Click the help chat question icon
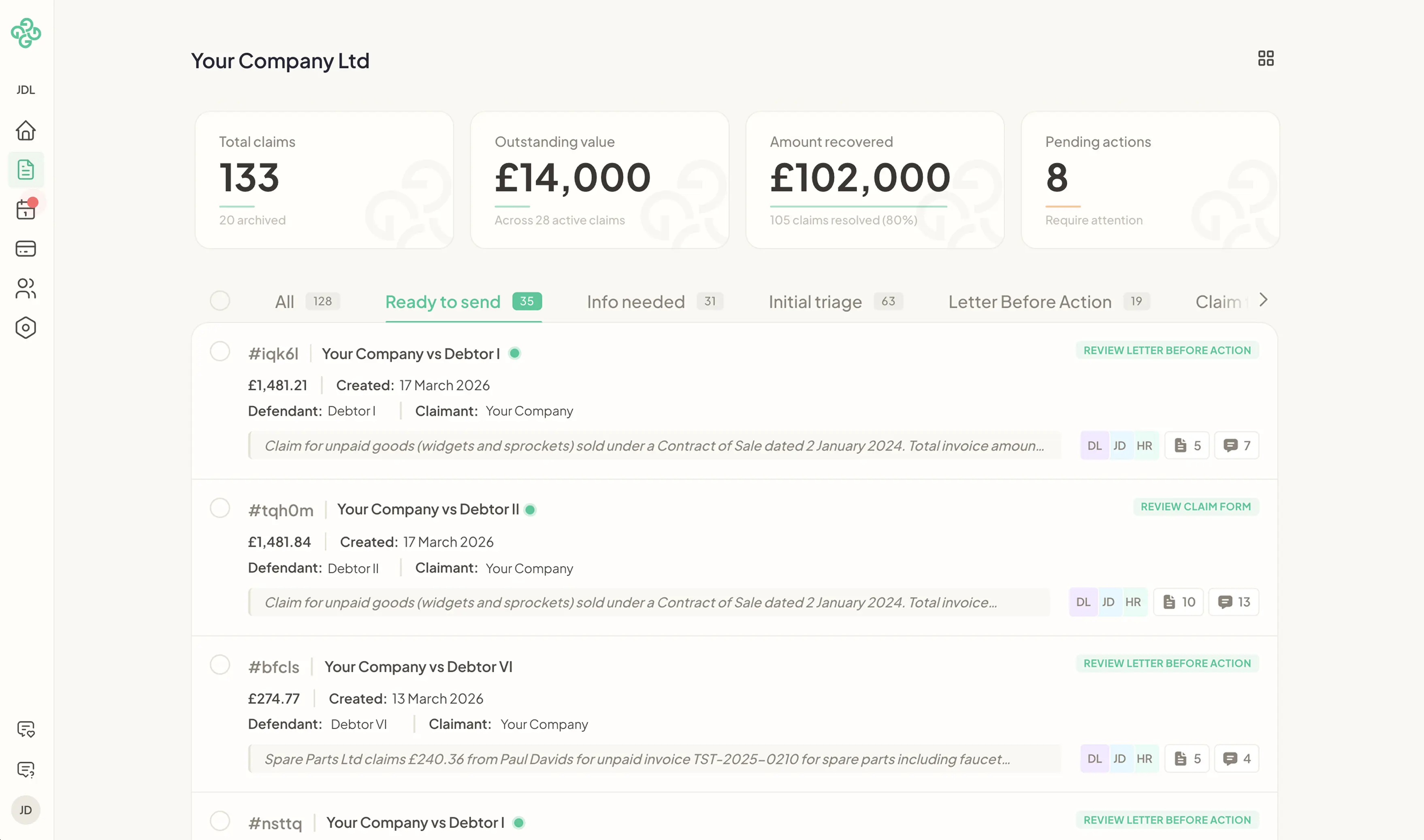The image size is (1424, 840). point(26,769)
